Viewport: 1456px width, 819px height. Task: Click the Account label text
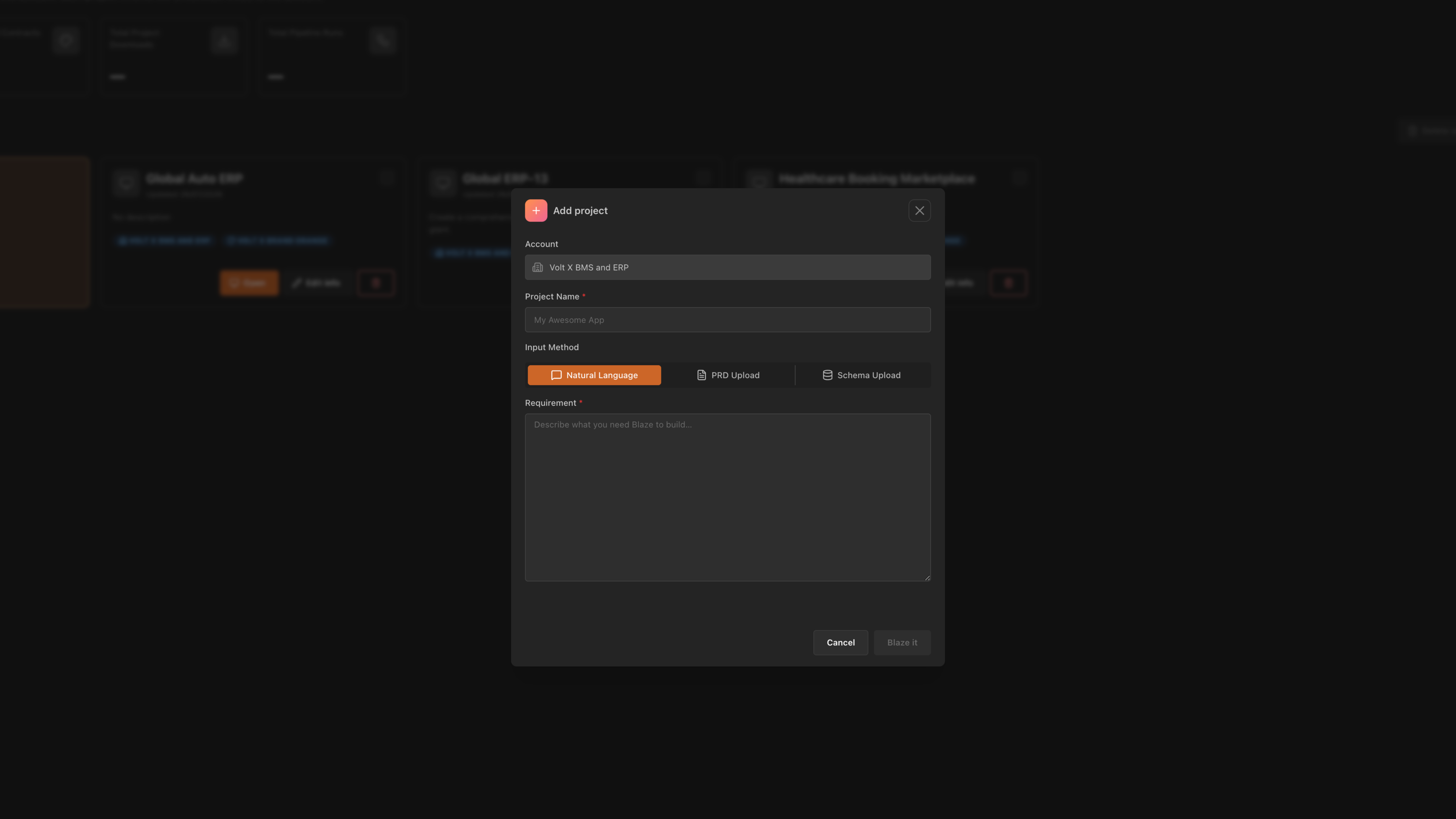click(x=541, y=244)
